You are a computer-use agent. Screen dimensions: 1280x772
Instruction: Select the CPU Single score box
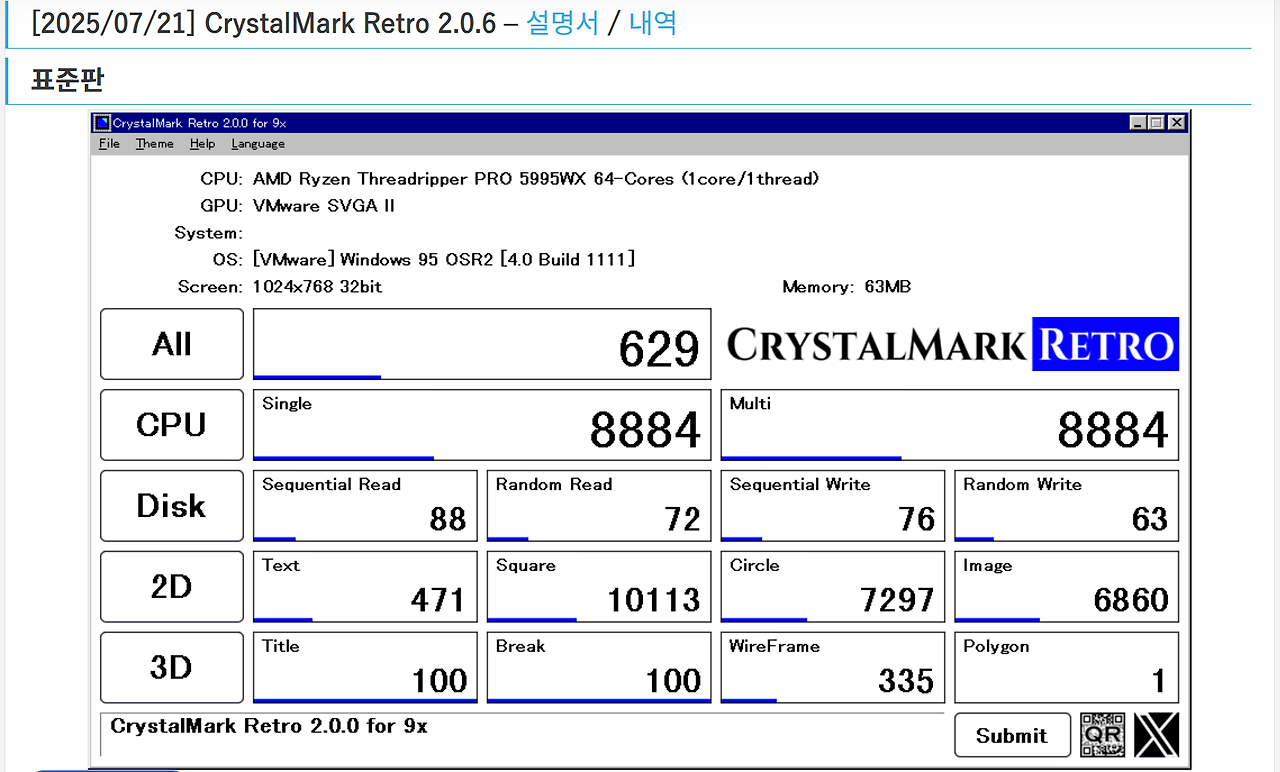(x=482, y=425)
